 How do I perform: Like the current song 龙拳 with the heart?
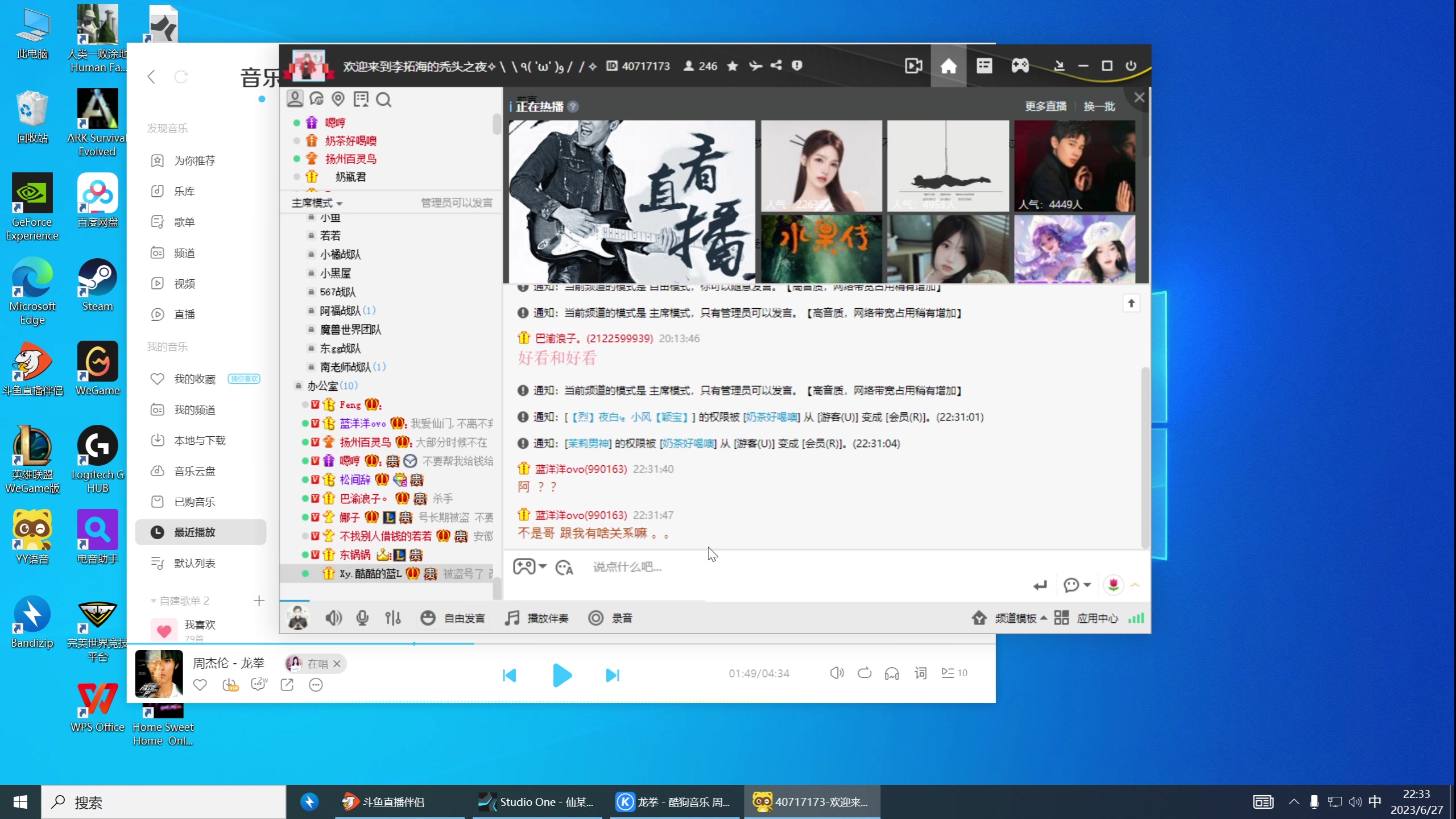coord(200,685)
